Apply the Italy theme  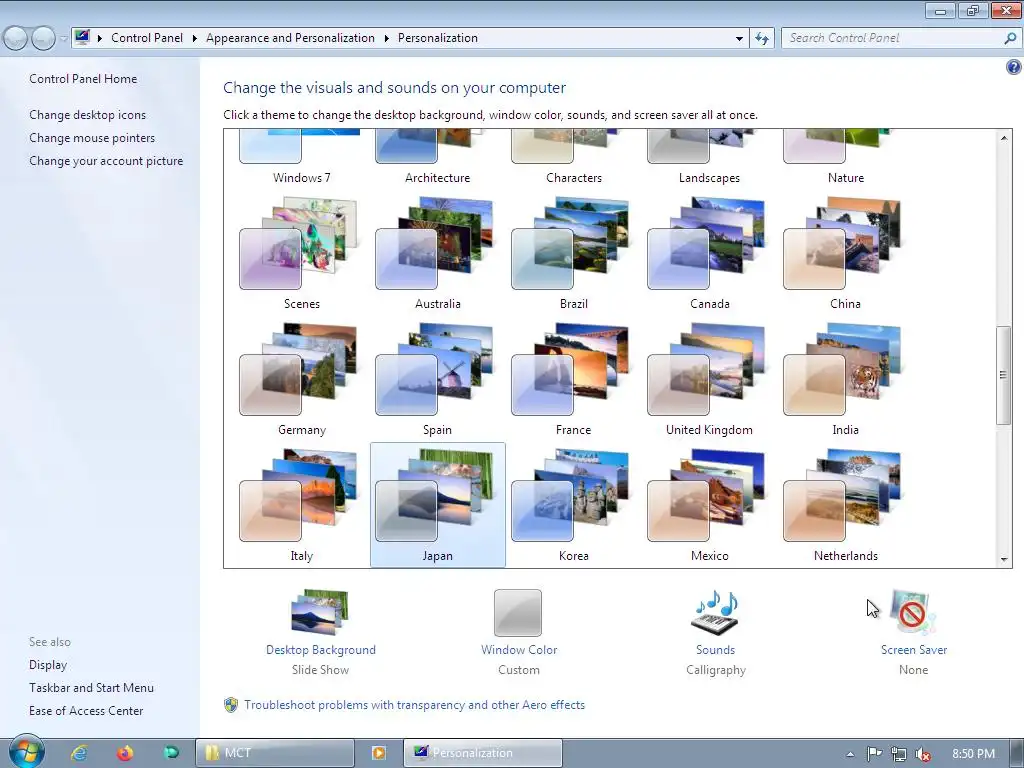coord(301,506)
